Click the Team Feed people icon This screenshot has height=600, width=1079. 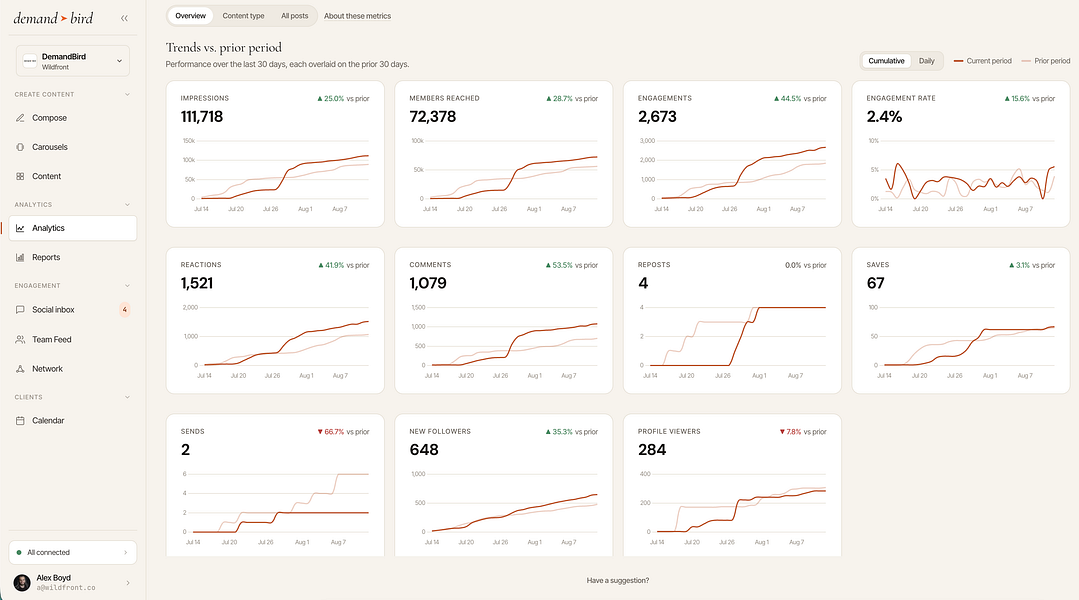(x=20, y=339)
